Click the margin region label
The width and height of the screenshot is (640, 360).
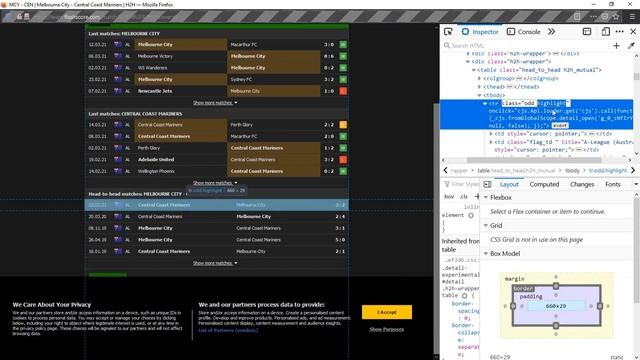pyautogui.click(x=515, y=279)
